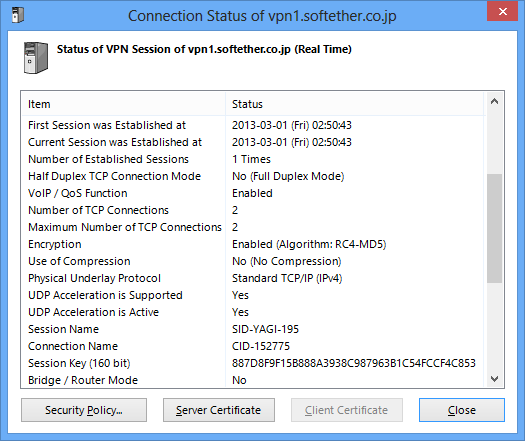Open the Security Policy dialog
Screen dimensions: 525x441
click(x=84, y=410)
